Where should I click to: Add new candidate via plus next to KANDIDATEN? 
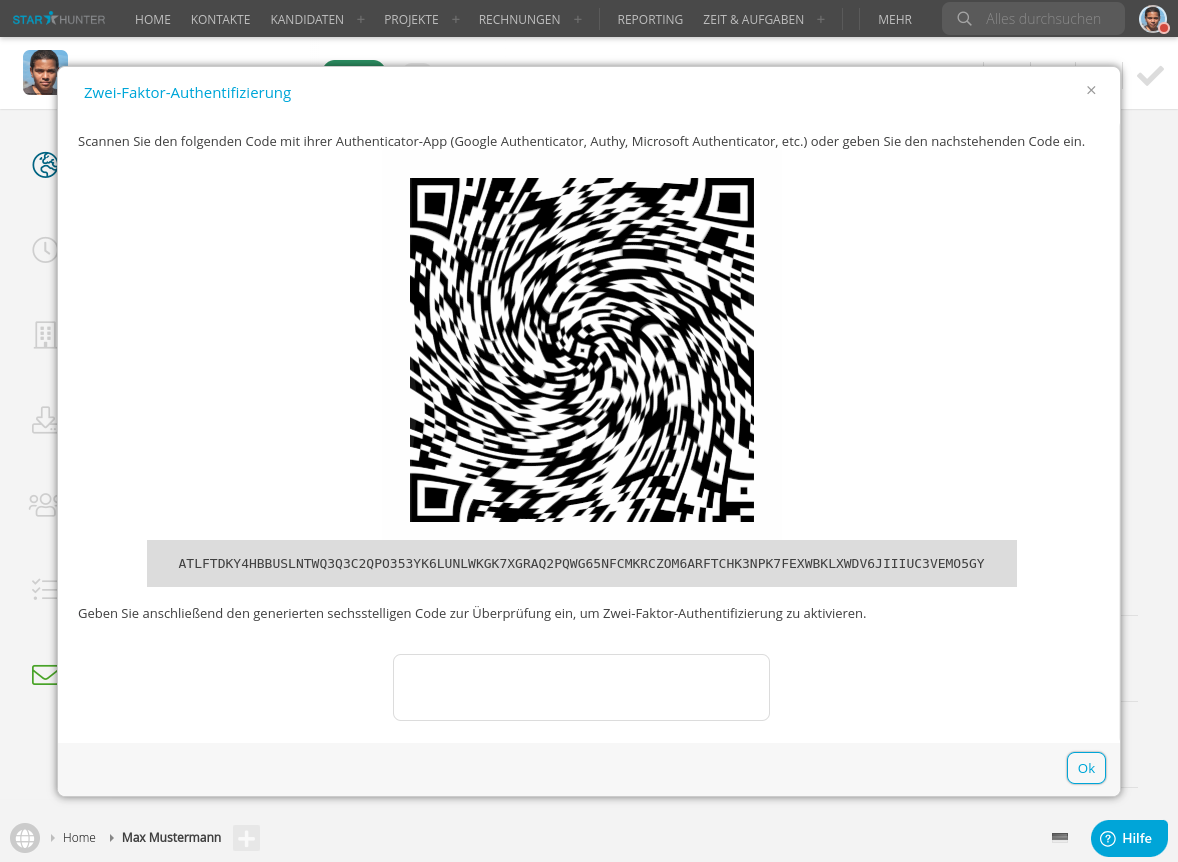[x=361, y=20]
